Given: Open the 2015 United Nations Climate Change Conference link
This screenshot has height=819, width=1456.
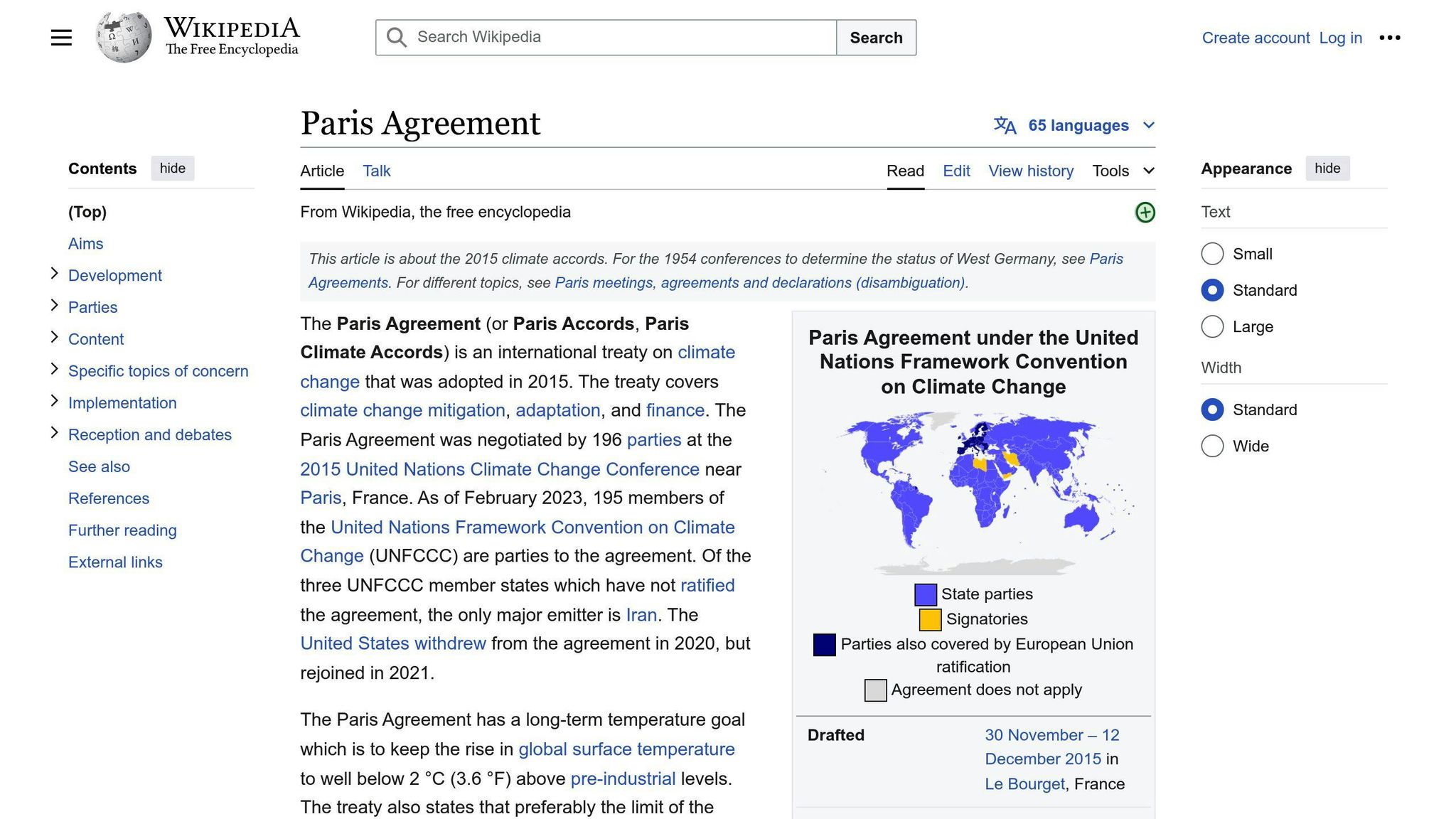Looking at the screenshot, I should click(x=500, y=469).
